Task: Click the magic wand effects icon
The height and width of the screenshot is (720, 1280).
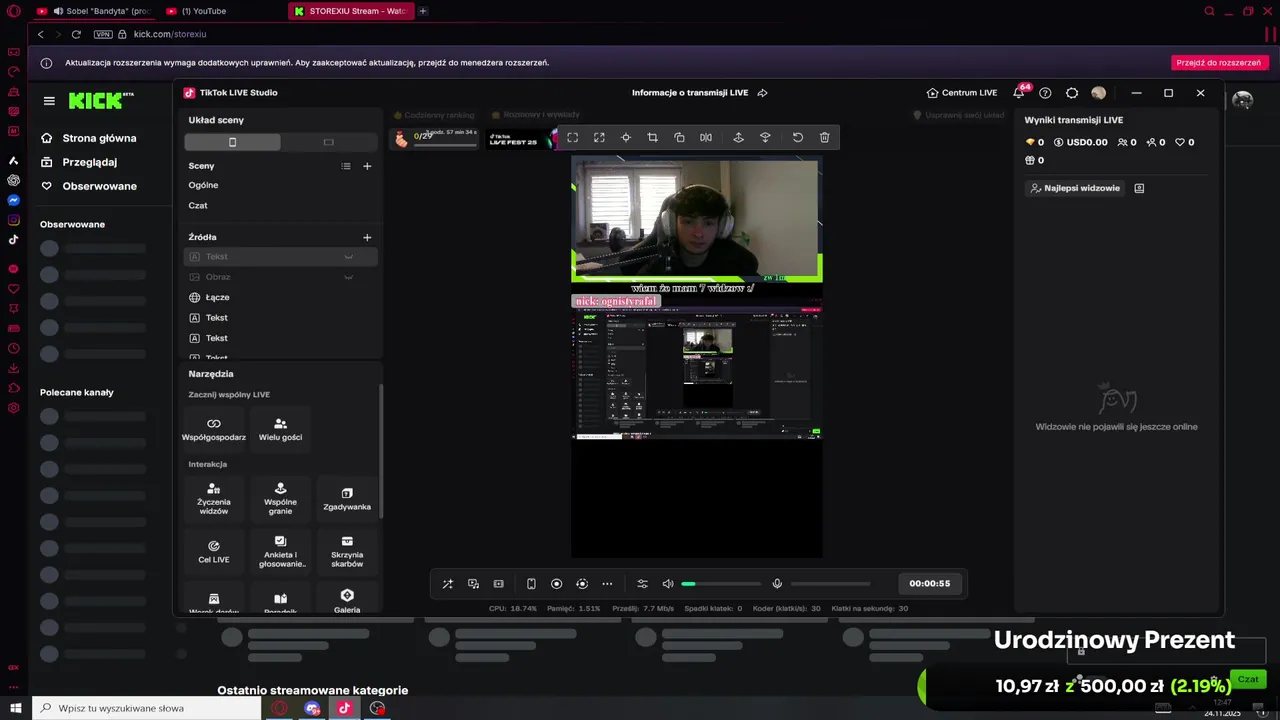Action: pyautogui.click(x=447, y=584)
